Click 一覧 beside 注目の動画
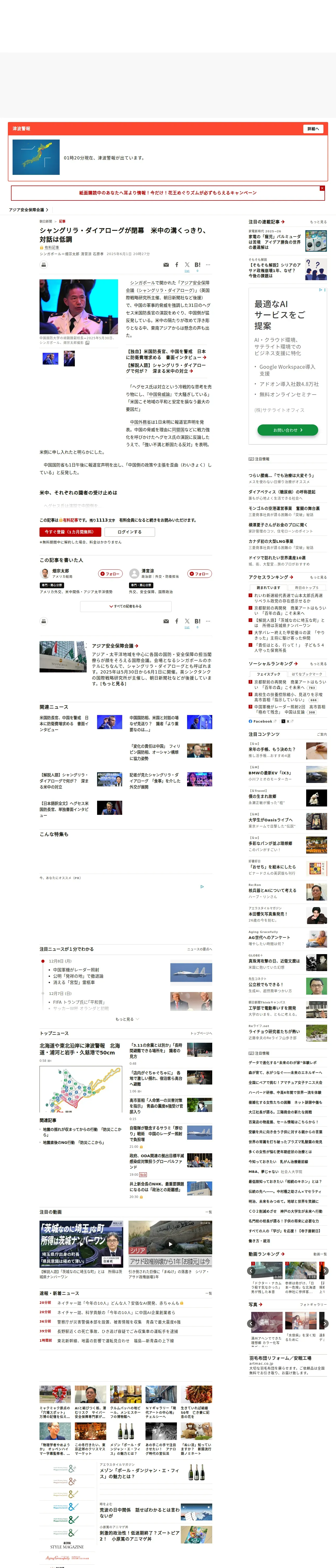 (209, 1212)
